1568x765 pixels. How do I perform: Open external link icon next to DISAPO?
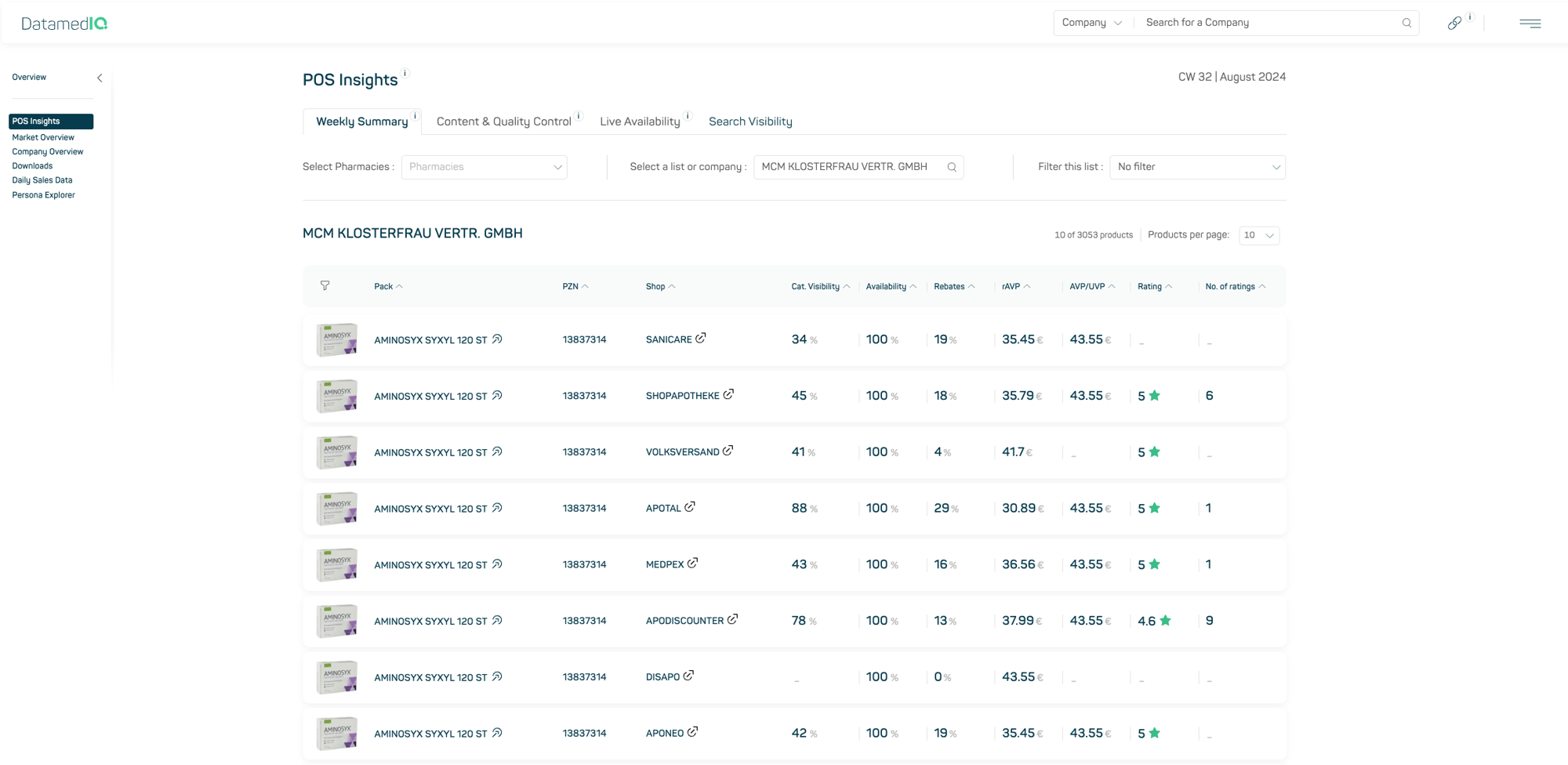tap(688, 676)
